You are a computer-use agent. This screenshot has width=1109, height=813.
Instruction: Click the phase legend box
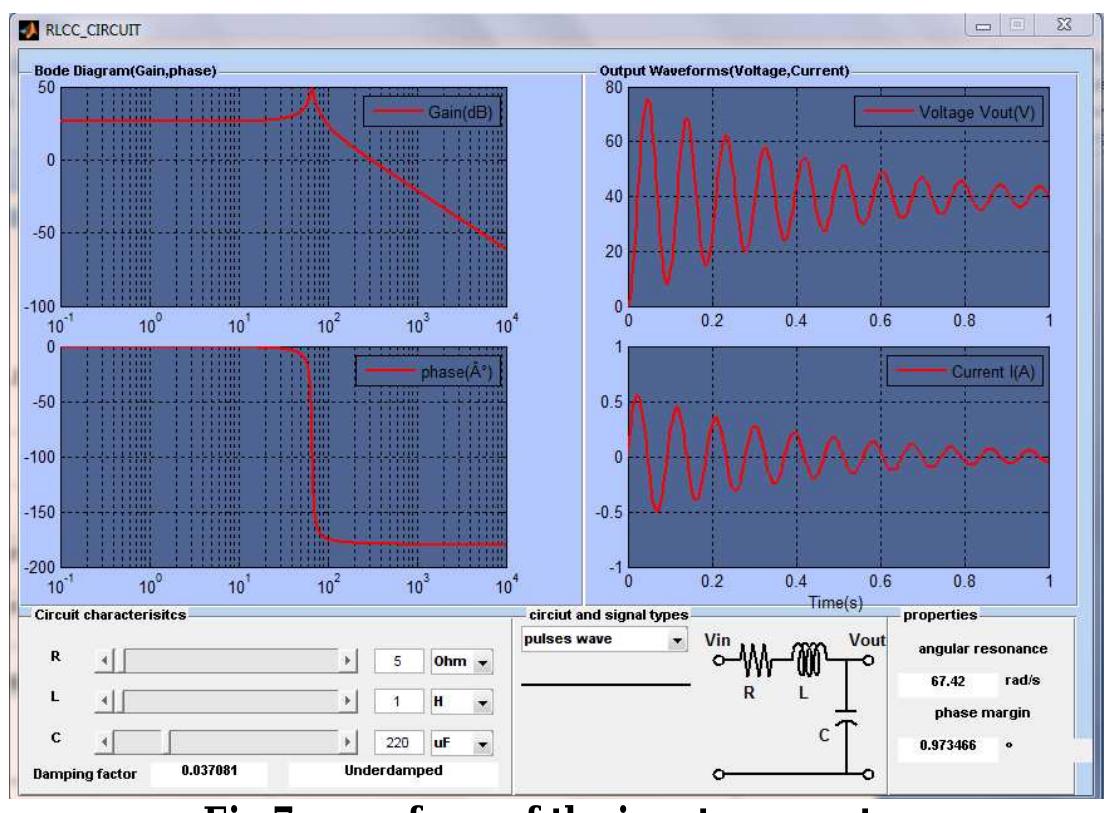click(x=428, y=371)
